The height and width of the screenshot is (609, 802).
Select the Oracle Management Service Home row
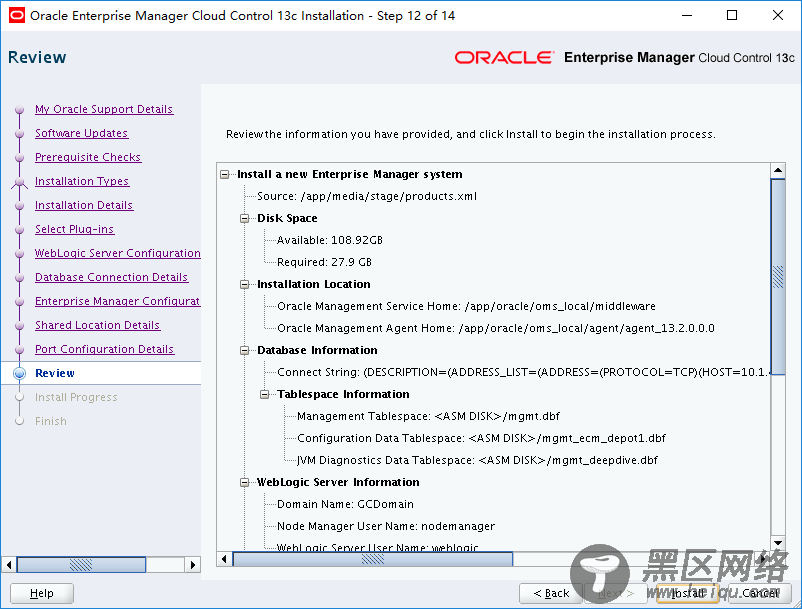466,306
